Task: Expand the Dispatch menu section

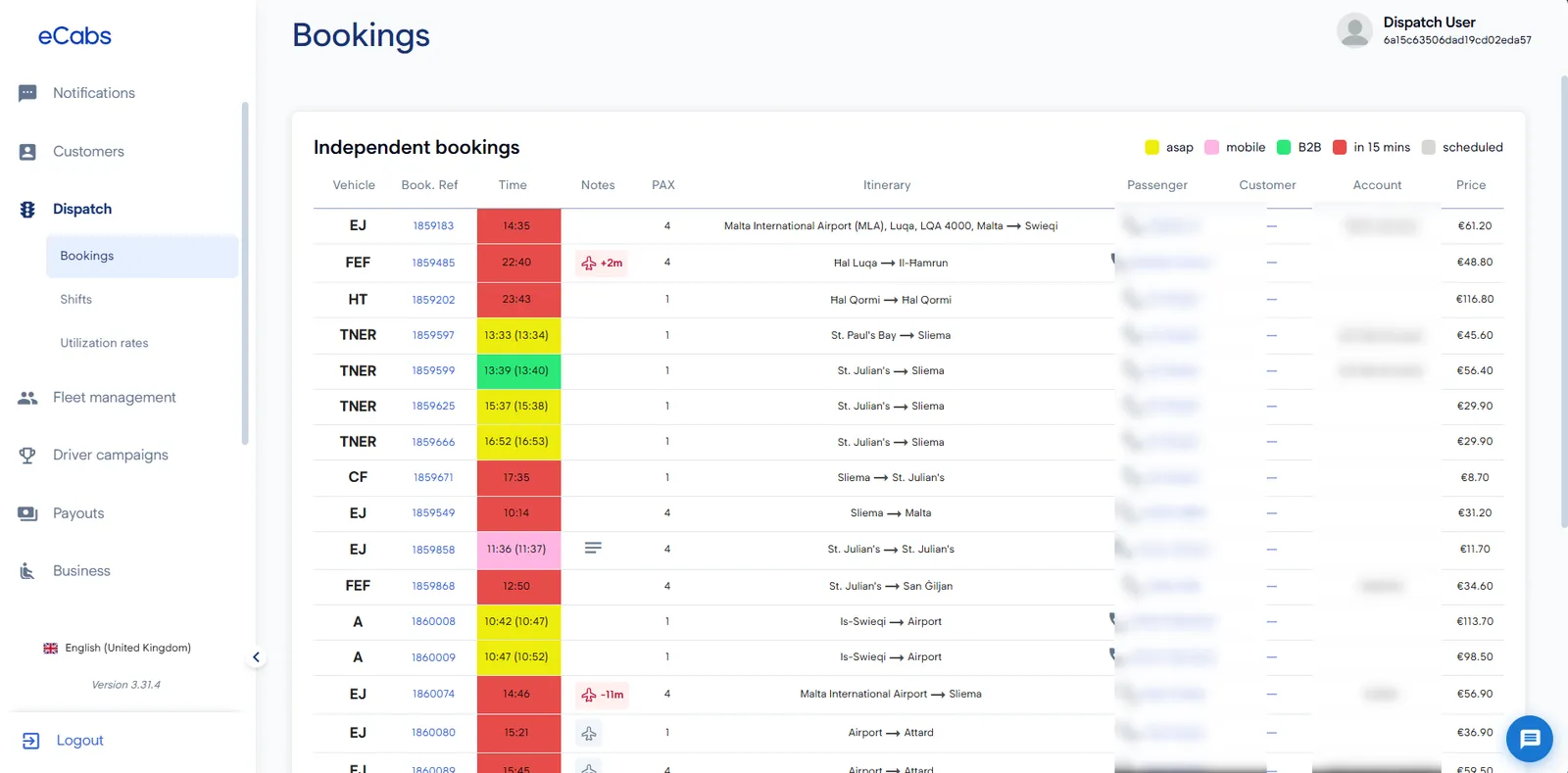Action: click(82, 210)
